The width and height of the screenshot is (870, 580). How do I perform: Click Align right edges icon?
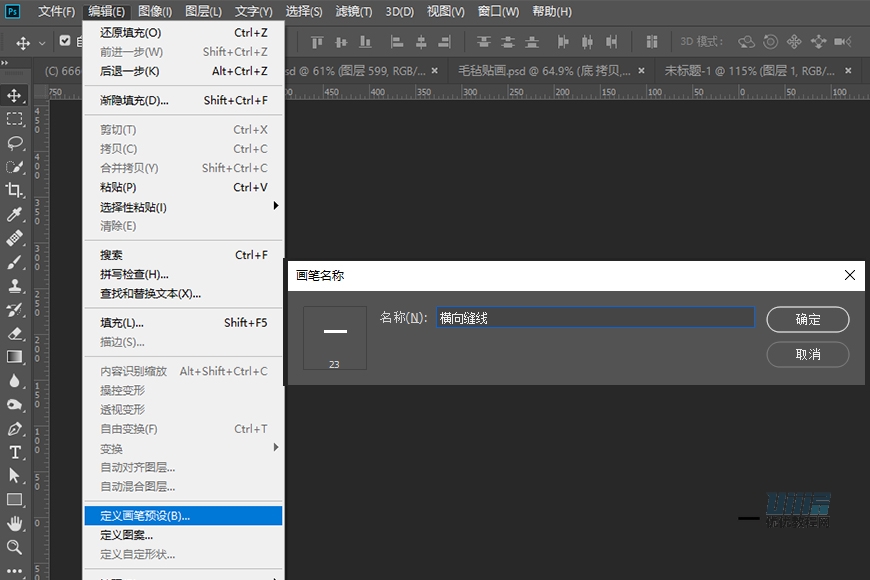[444, 42]
